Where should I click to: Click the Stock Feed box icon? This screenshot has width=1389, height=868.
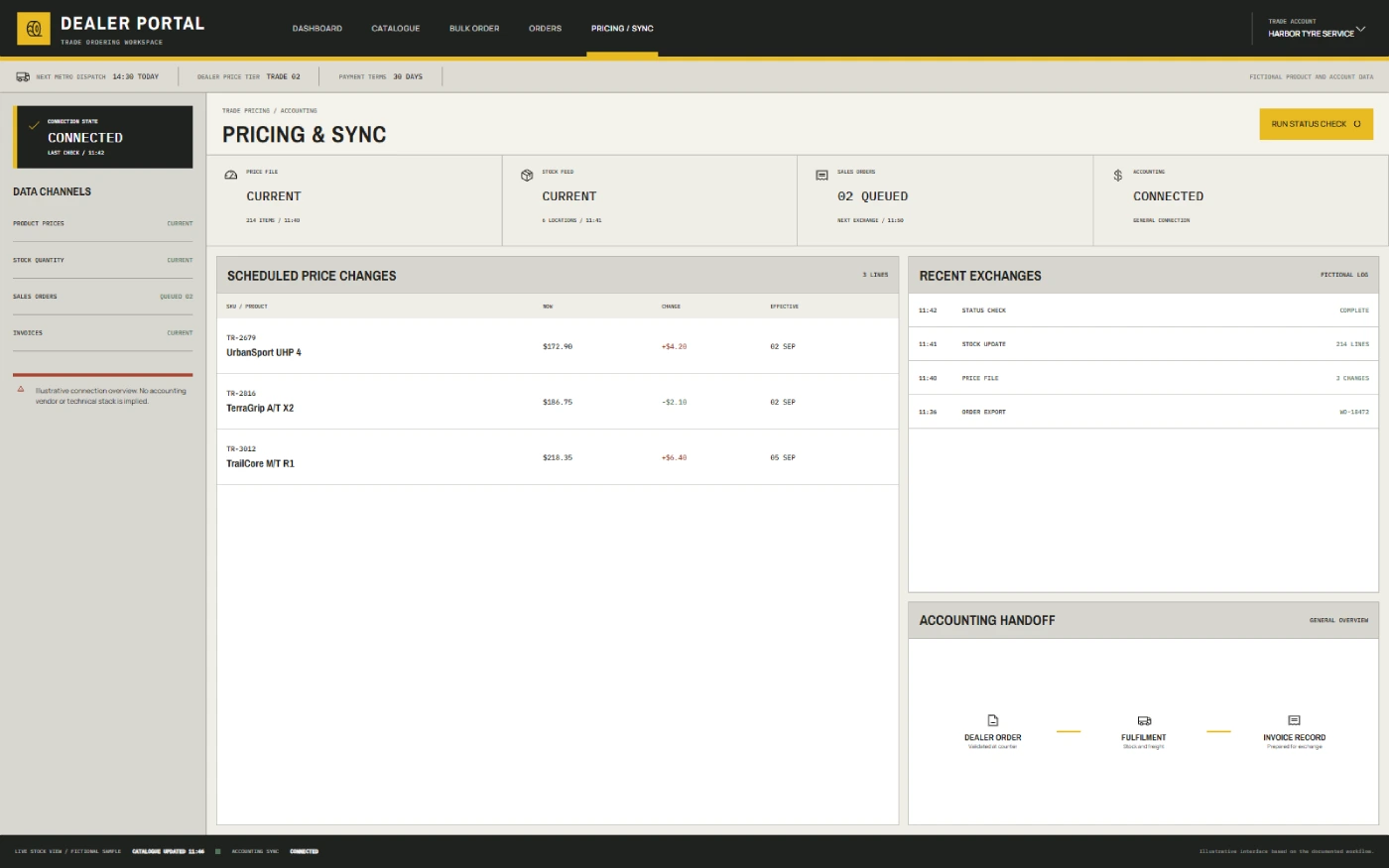(527, 175)
